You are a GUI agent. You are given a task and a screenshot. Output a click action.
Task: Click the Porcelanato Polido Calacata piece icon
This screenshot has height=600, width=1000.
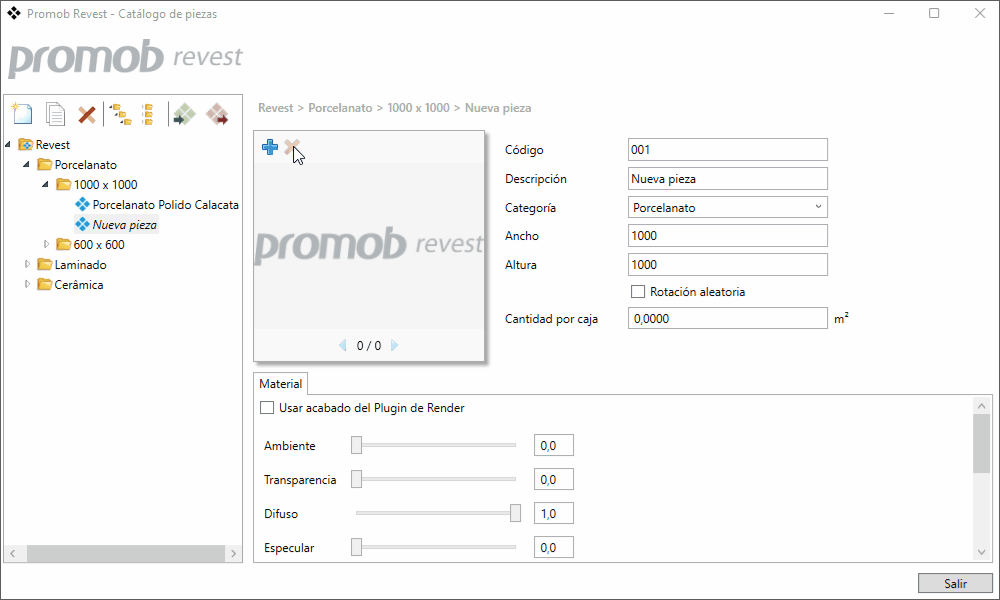tap(82, 205)
